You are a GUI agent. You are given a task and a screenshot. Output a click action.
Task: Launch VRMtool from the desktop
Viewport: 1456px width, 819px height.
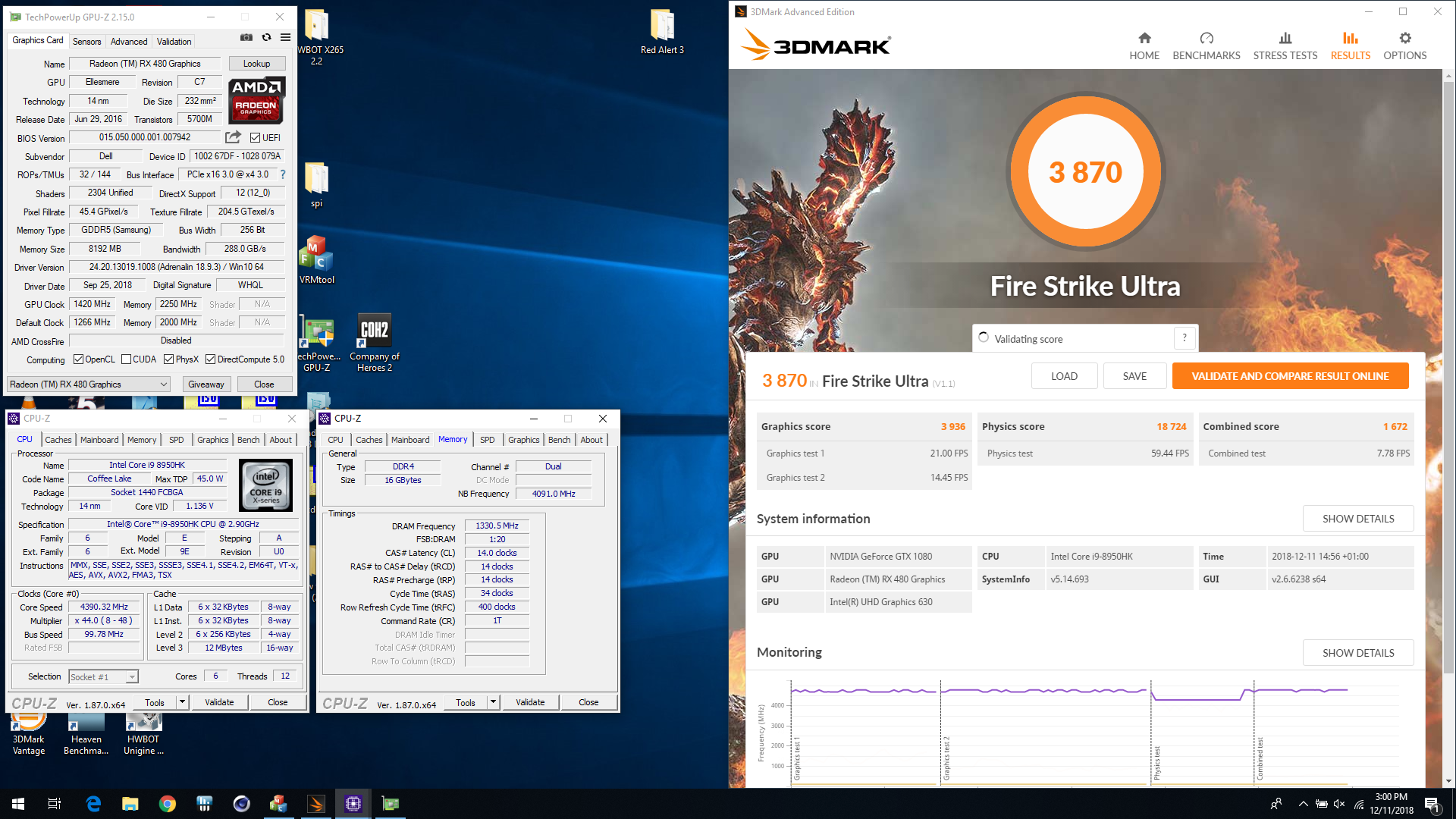317,260
